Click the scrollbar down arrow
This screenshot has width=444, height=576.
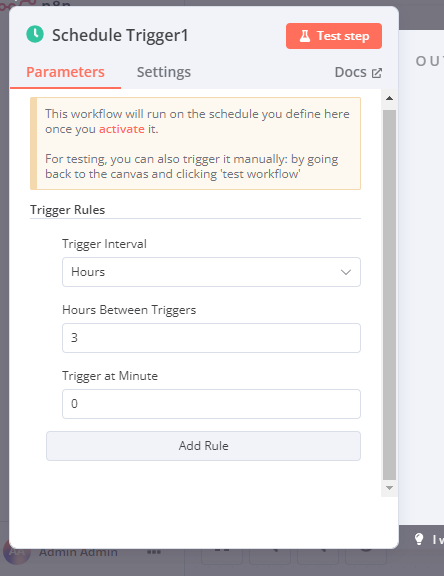(390, 488)
